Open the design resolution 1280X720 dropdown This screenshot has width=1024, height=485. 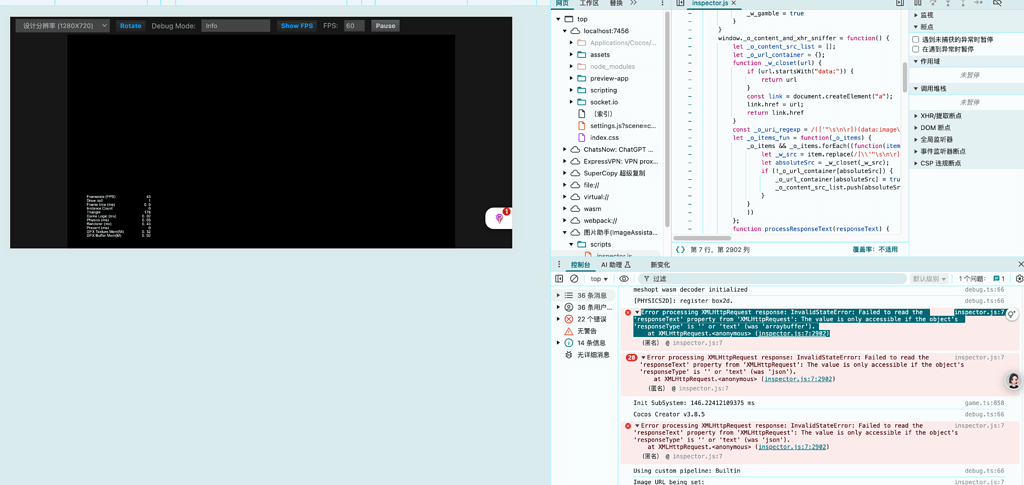click(x=63, y=26)
